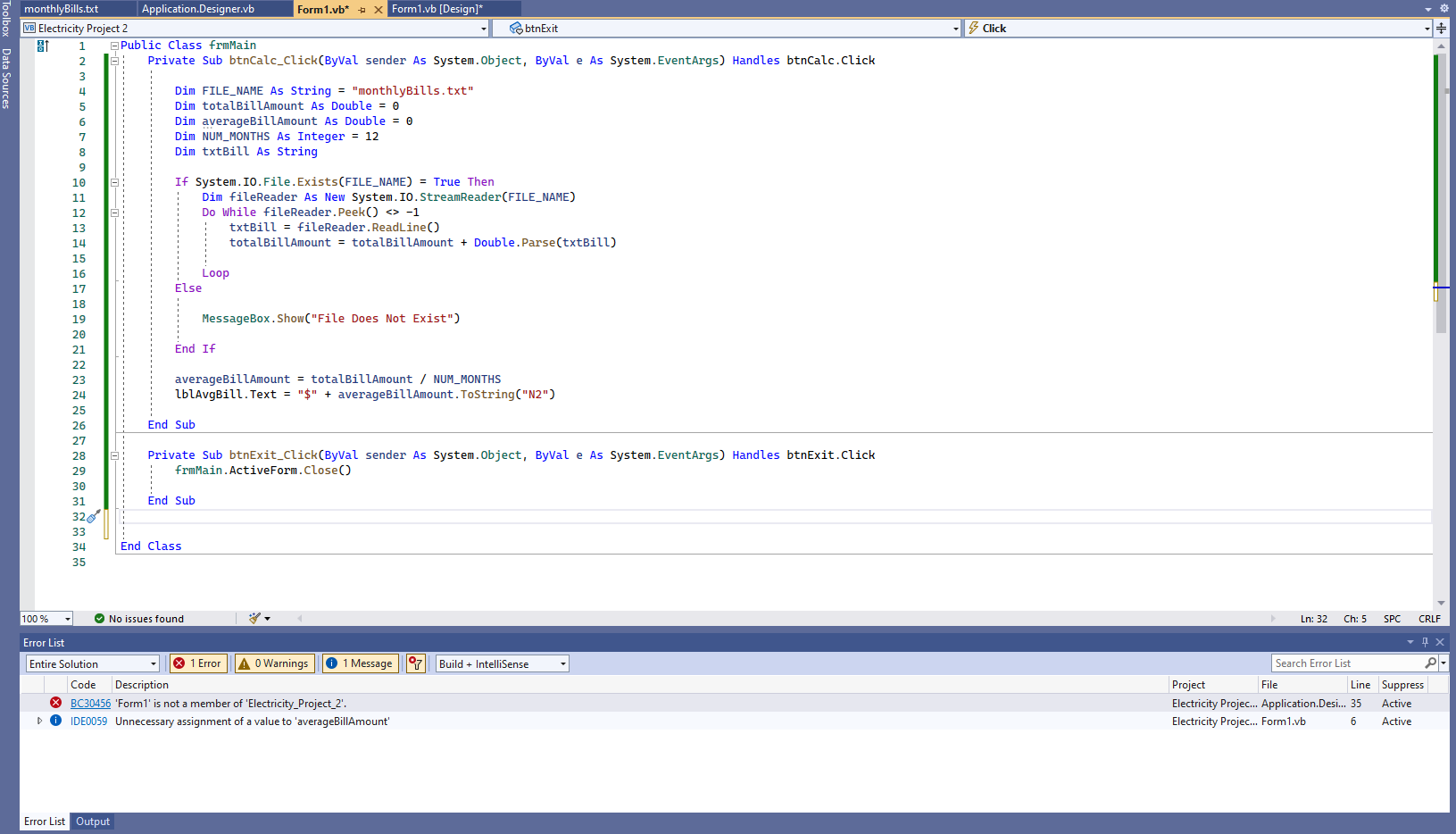The width and height of the screenshot is (1456, 834).
Task: Open error code BC30456 link
Action: 90,704
